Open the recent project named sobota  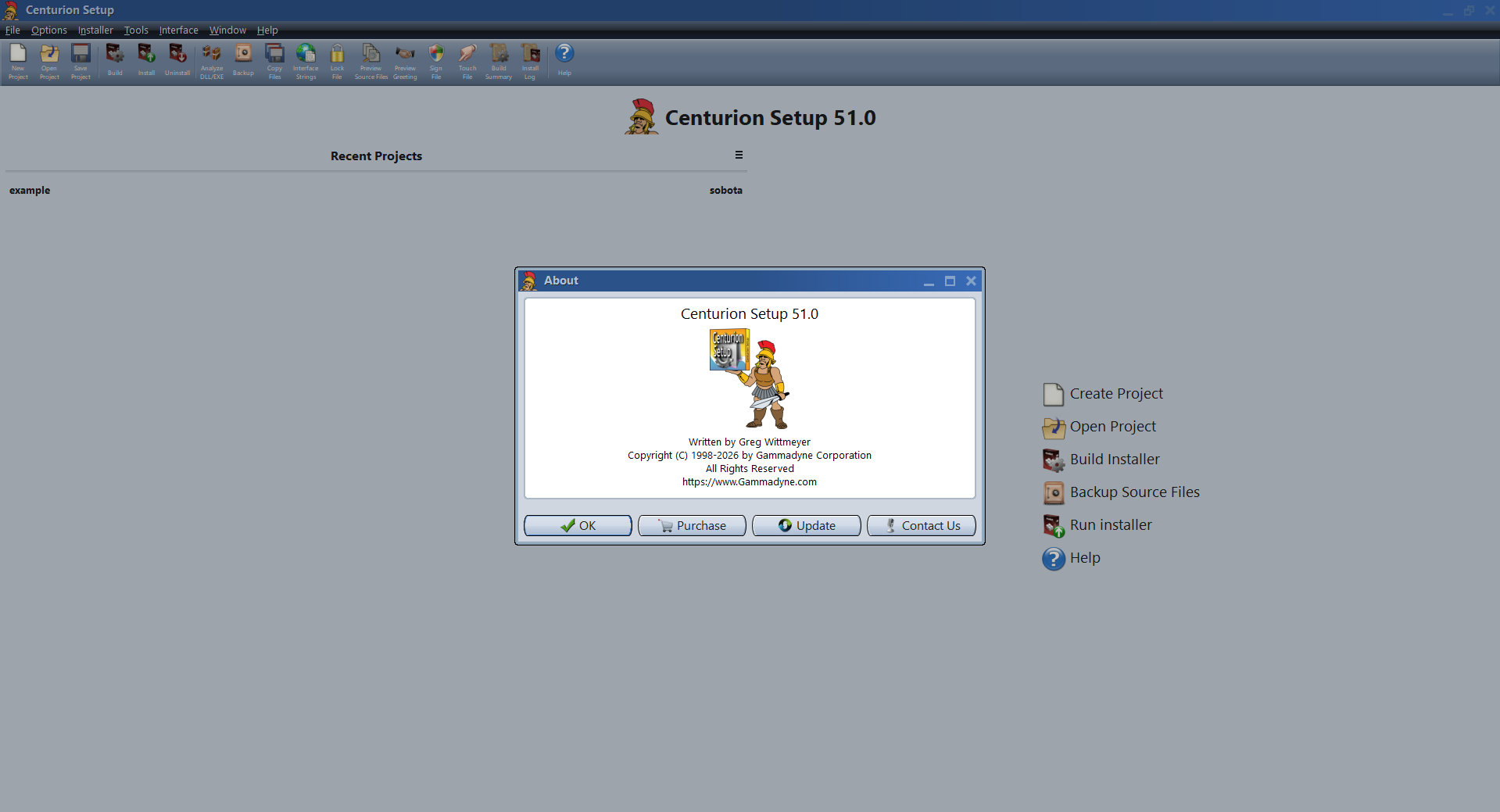click(726, 190)
